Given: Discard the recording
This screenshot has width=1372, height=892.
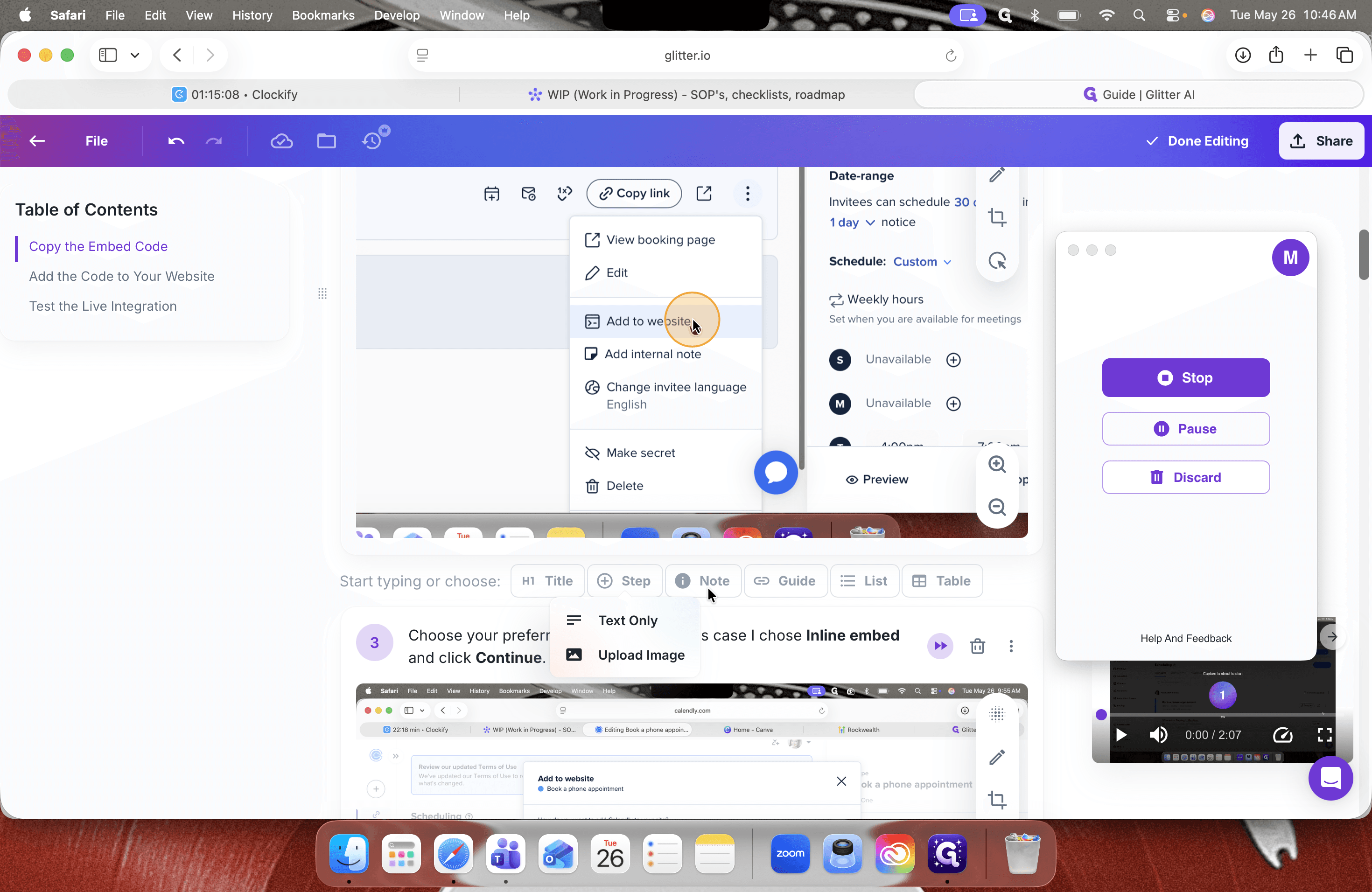Looking at the screenshot, I should (x=1185, y=477).
